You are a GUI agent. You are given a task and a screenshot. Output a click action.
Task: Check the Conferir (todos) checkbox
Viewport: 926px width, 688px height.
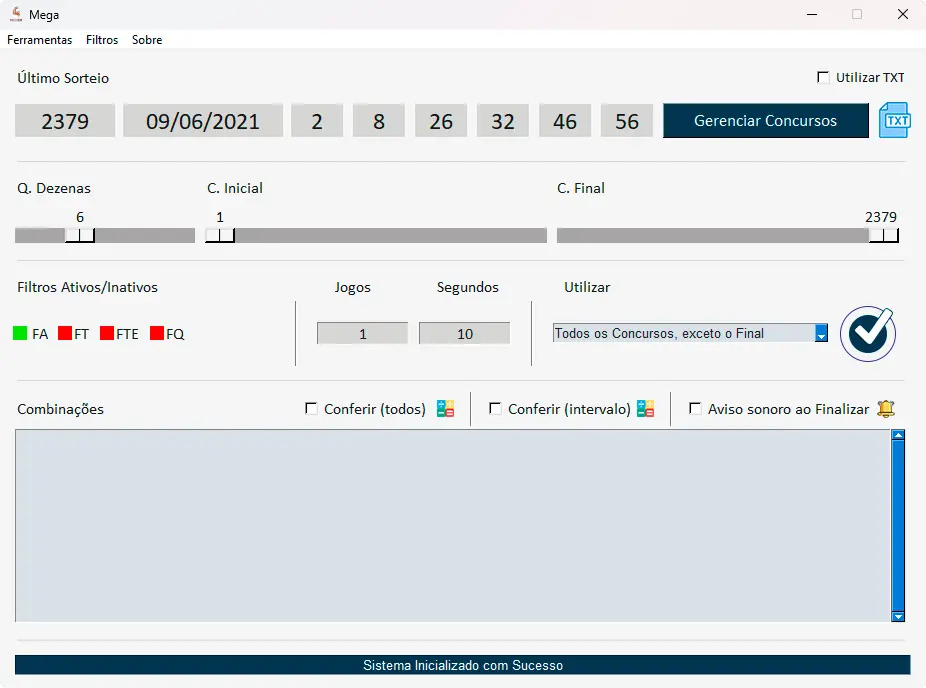(x=311, y=409)
